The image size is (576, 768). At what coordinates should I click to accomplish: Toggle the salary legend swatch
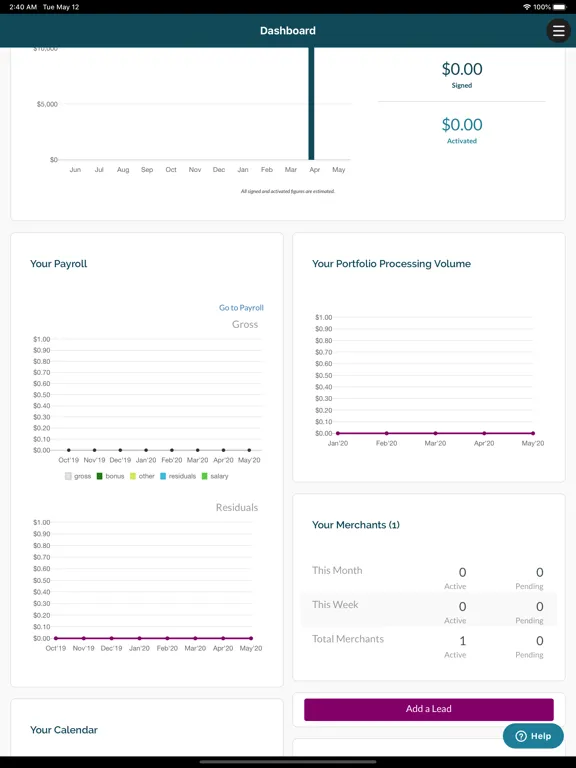point(205,476)
